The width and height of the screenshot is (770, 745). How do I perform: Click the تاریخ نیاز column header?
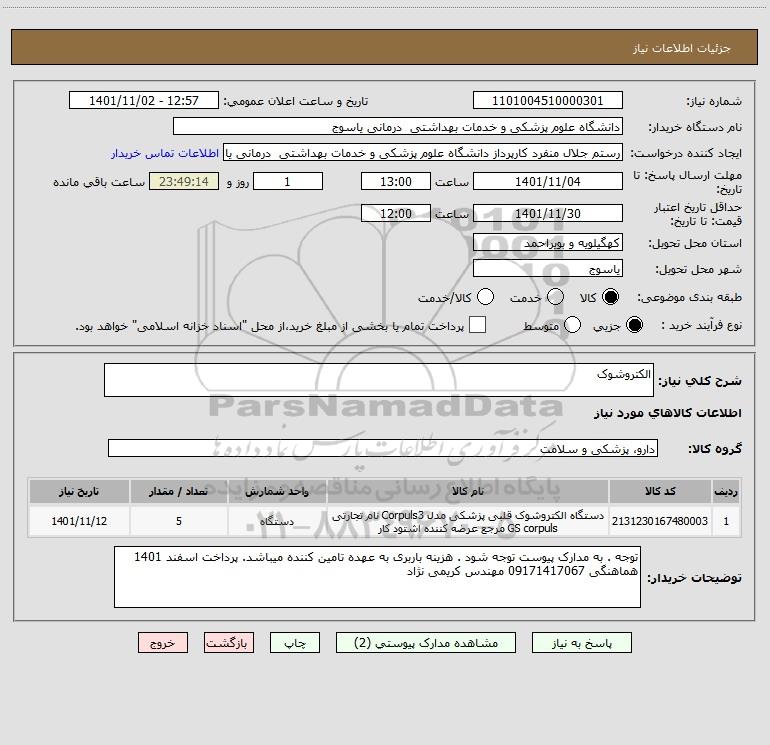(79, 492)
